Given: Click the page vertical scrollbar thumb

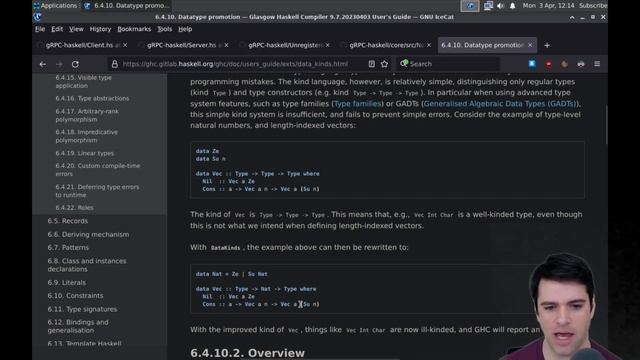Looking at the screenshot, I should [606, 125].
